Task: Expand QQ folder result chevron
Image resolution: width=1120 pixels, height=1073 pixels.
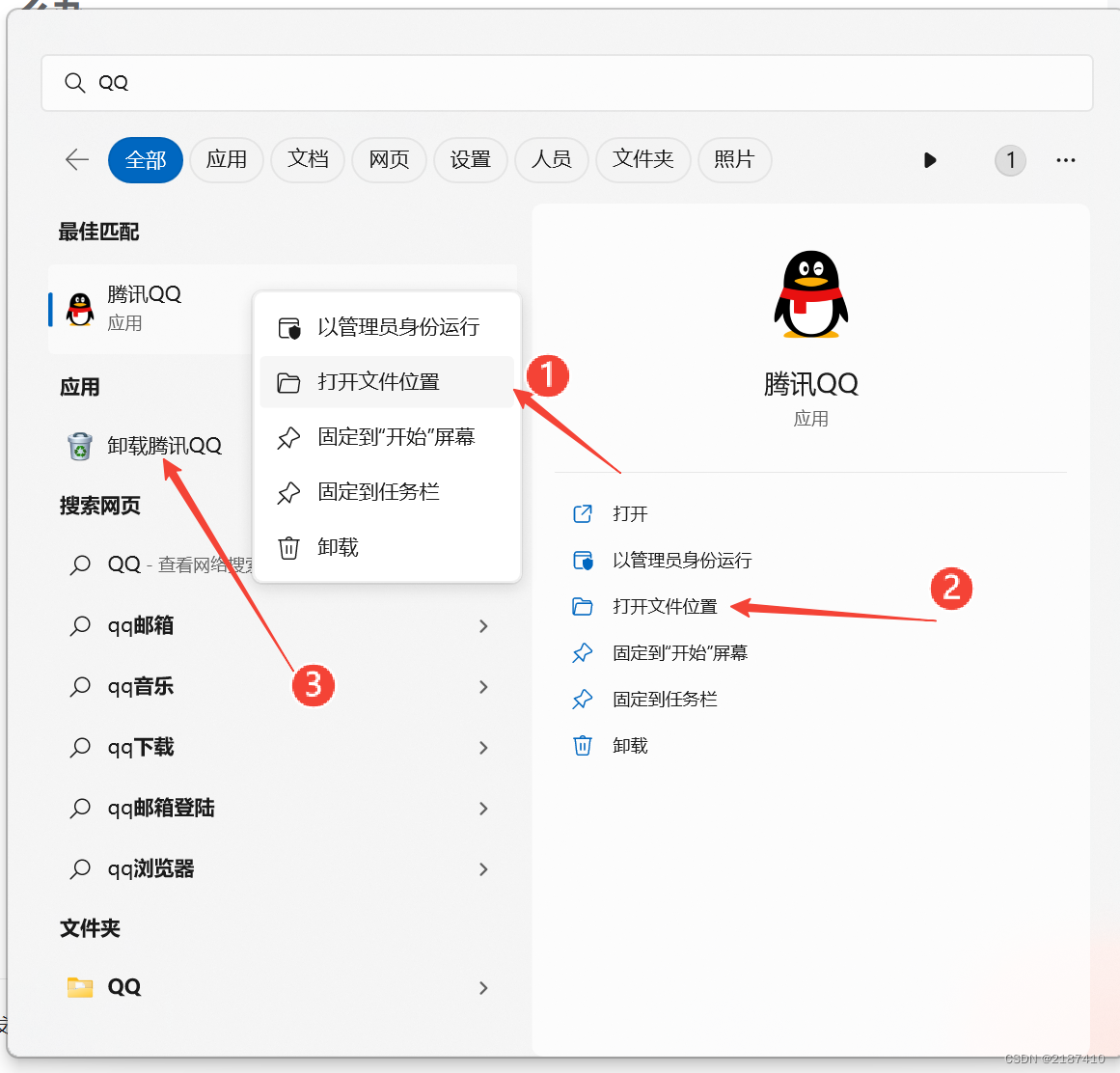Action: [x=483, y=988]
